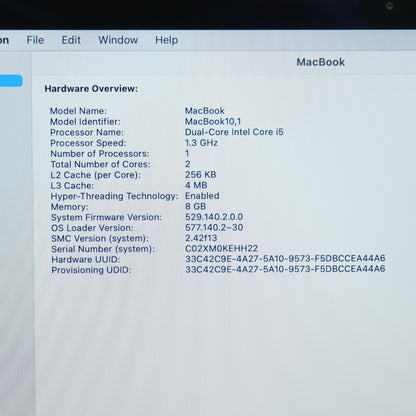Screen dimensions: 416x416
Task: Click the SMC Version value 2.42f13
Action: [x=201, y=238]
